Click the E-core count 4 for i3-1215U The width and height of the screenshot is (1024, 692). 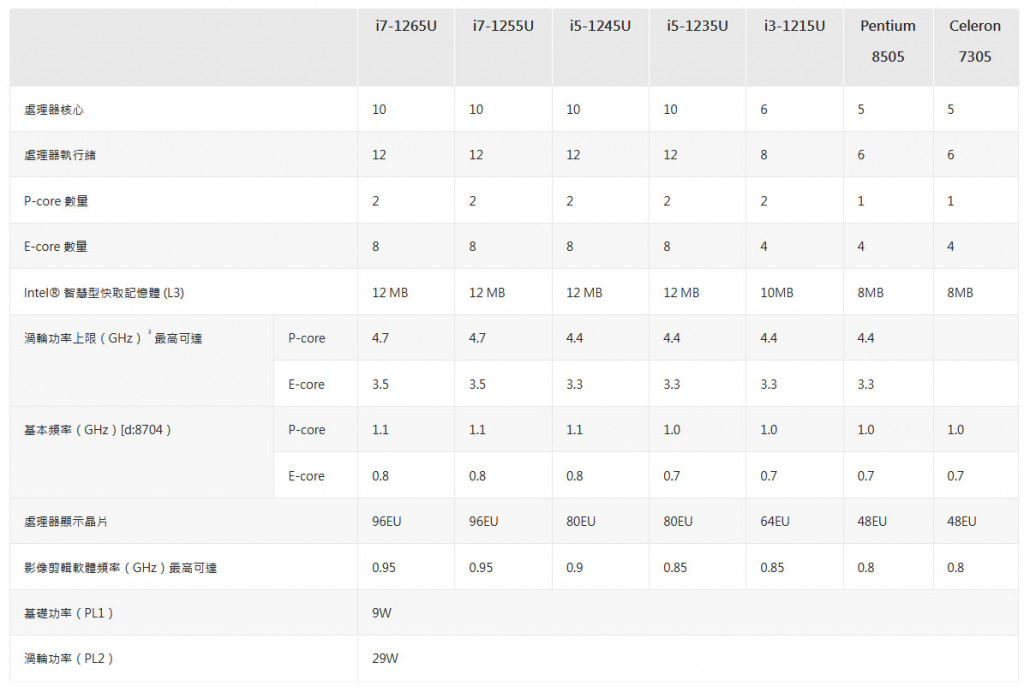764,247
